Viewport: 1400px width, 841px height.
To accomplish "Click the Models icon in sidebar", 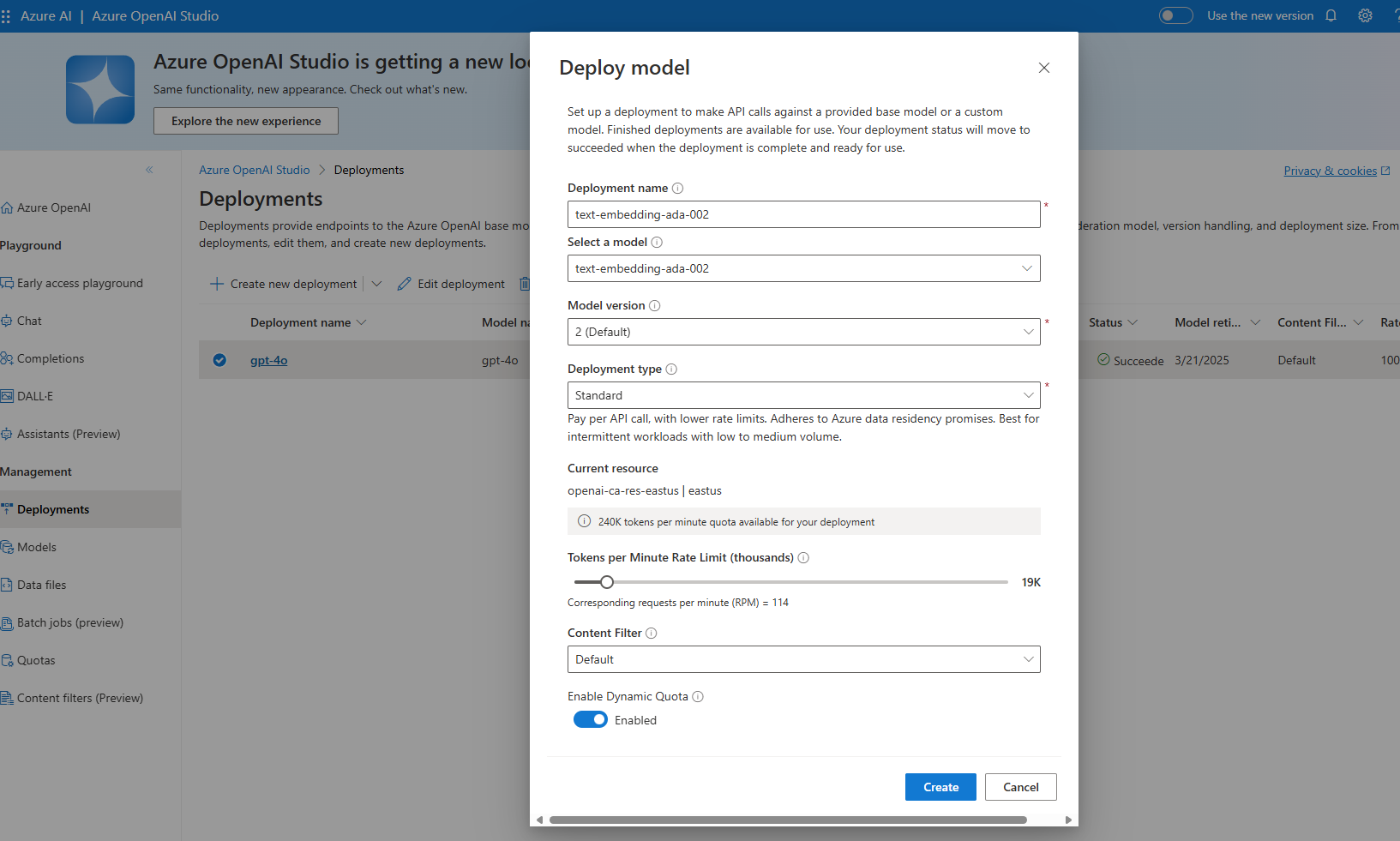I will [7, 547].
